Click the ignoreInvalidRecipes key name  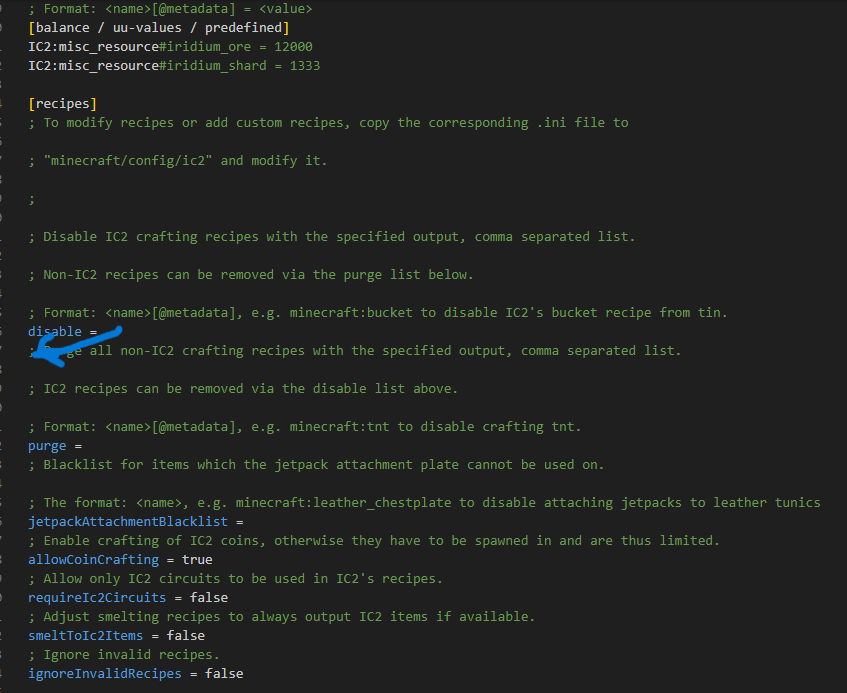(105, 674)
